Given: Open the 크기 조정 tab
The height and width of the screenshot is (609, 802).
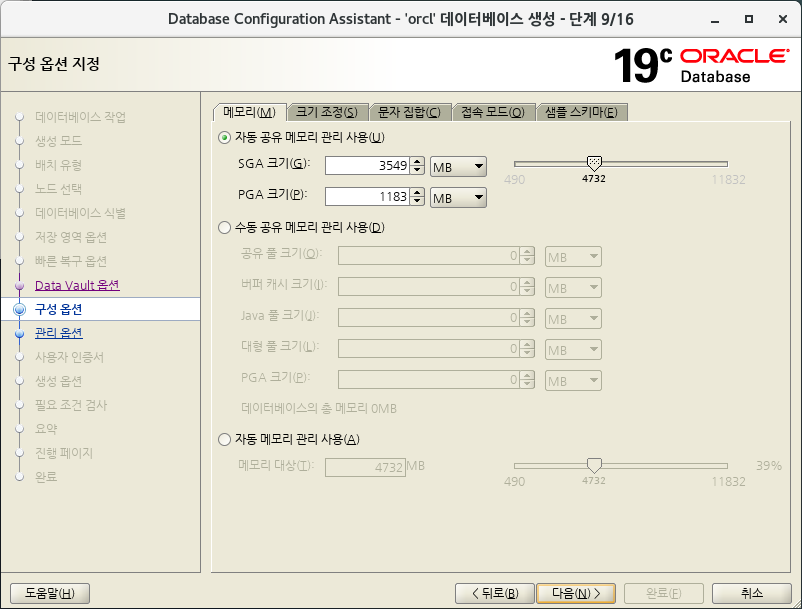Looking at the screenshot, I should pos(327,112).
